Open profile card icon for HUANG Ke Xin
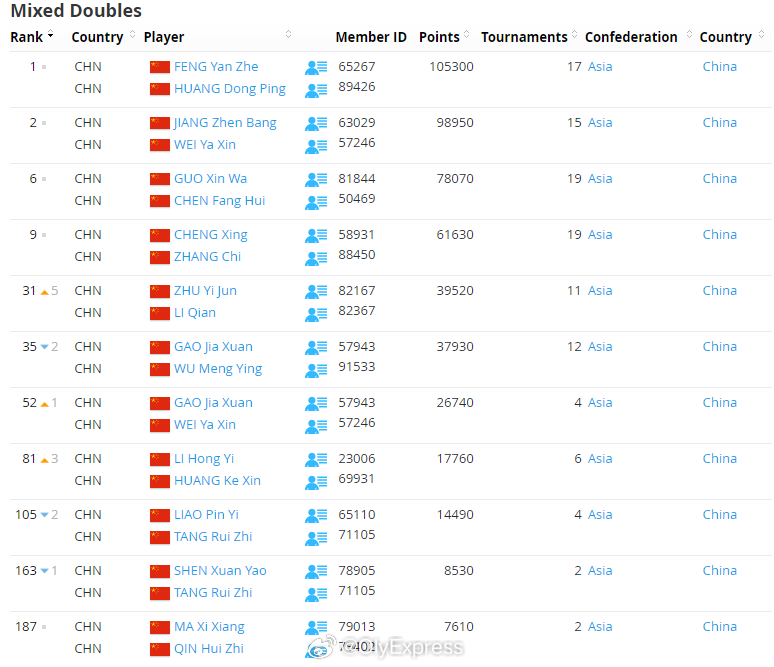 [x=316, y=482]
